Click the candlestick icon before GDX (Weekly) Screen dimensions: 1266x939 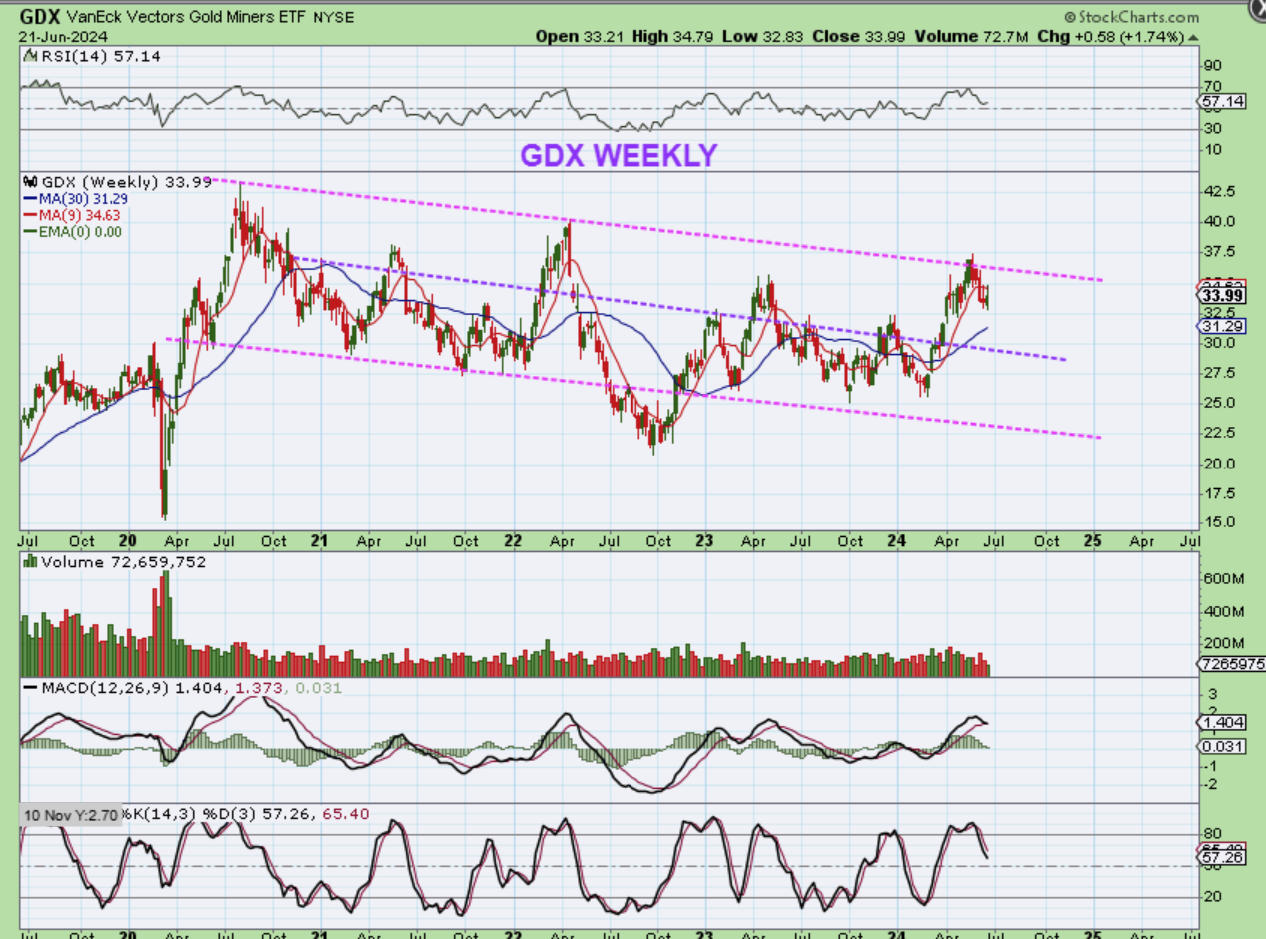point(29,182)
